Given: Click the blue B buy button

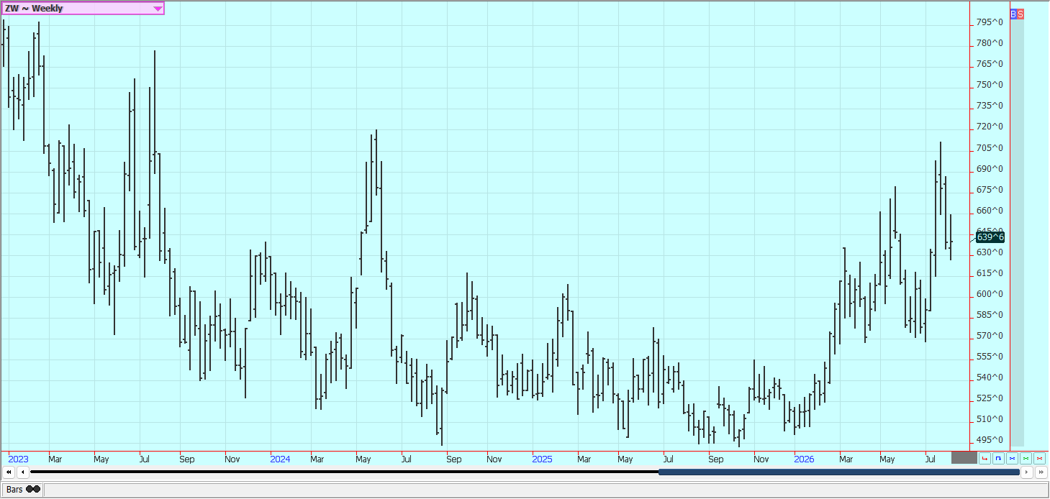Looking at the screenshot, I should 1013,14.
